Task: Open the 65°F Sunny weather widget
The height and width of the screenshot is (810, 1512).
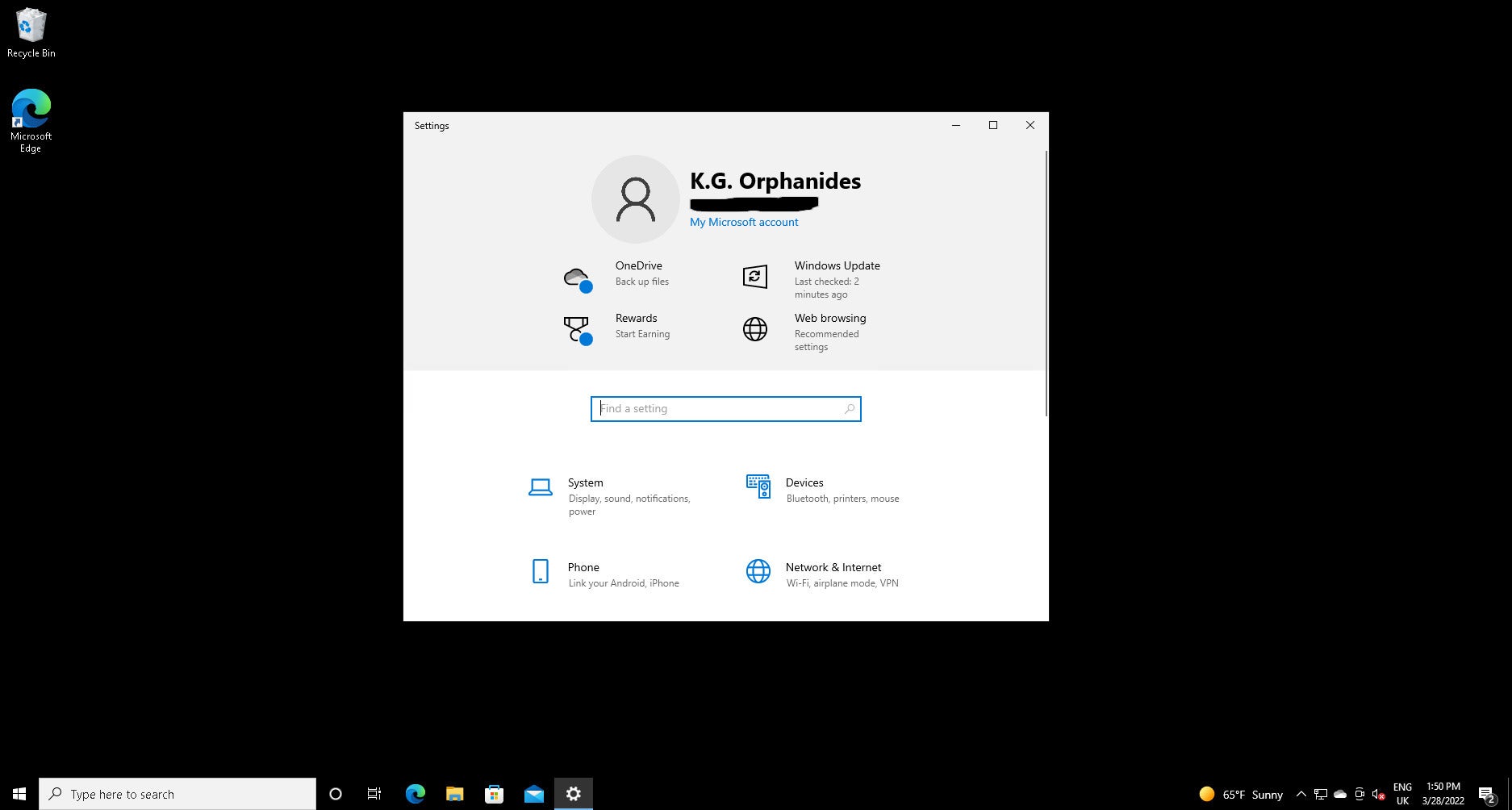Action: (x=1241, y=794)
